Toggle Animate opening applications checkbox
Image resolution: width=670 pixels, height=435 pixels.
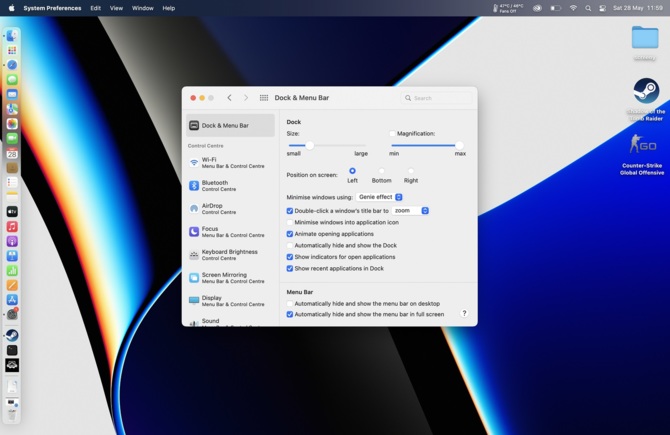(290, 234)
